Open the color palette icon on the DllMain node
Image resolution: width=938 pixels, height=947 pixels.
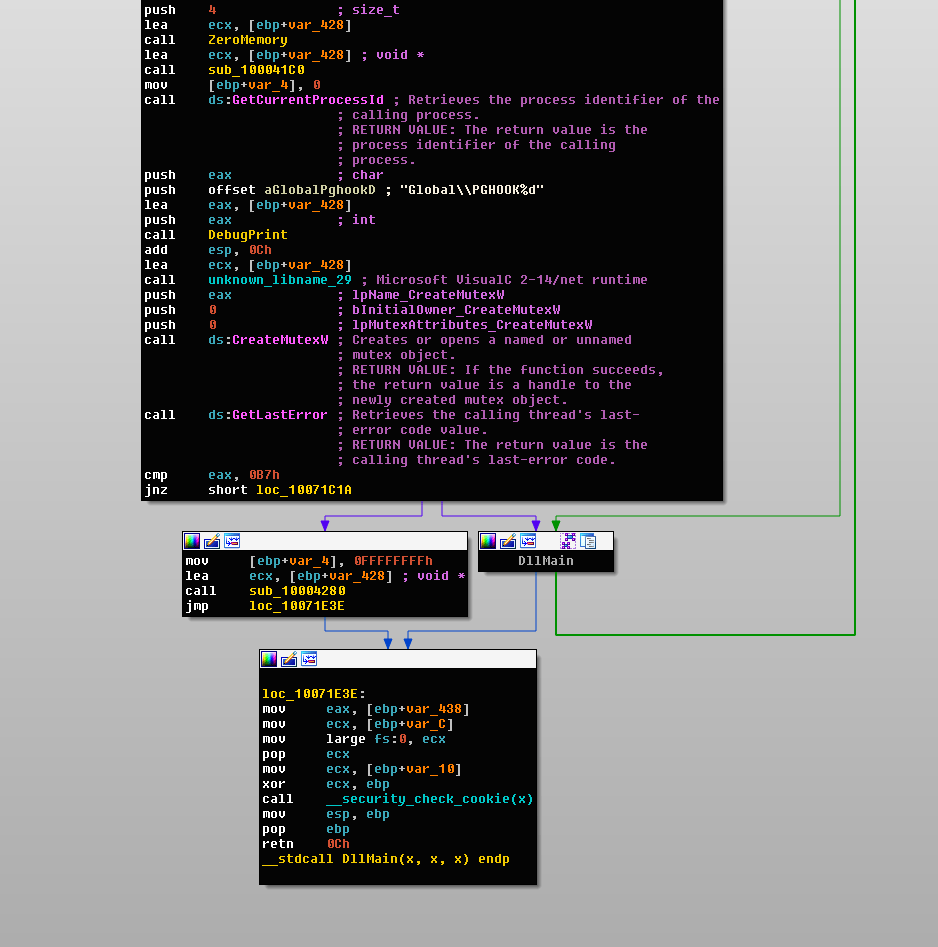pos(489,540)
